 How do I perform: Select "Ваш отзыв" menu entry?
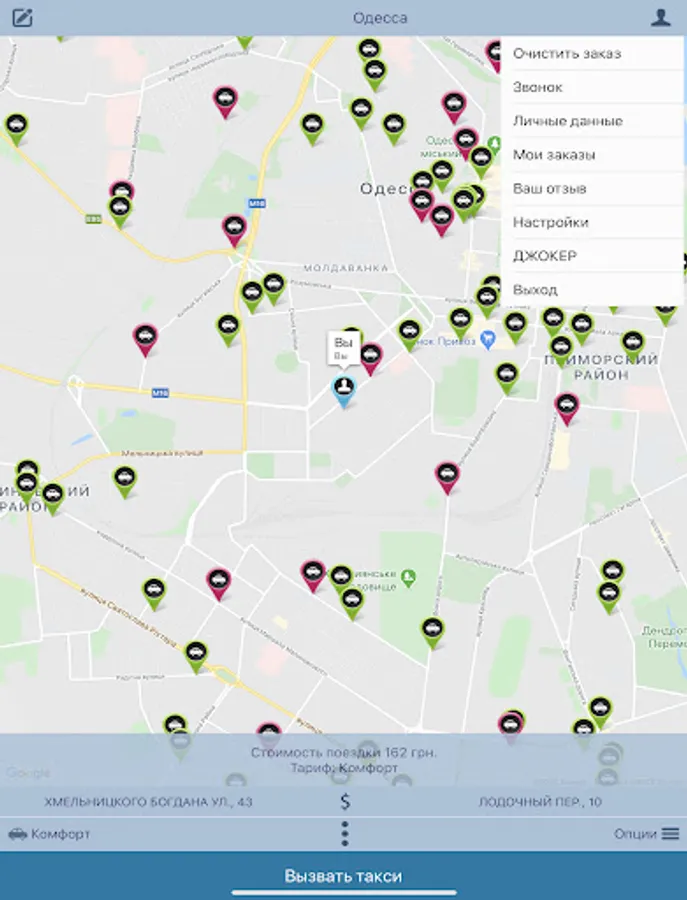coord(593,189)
